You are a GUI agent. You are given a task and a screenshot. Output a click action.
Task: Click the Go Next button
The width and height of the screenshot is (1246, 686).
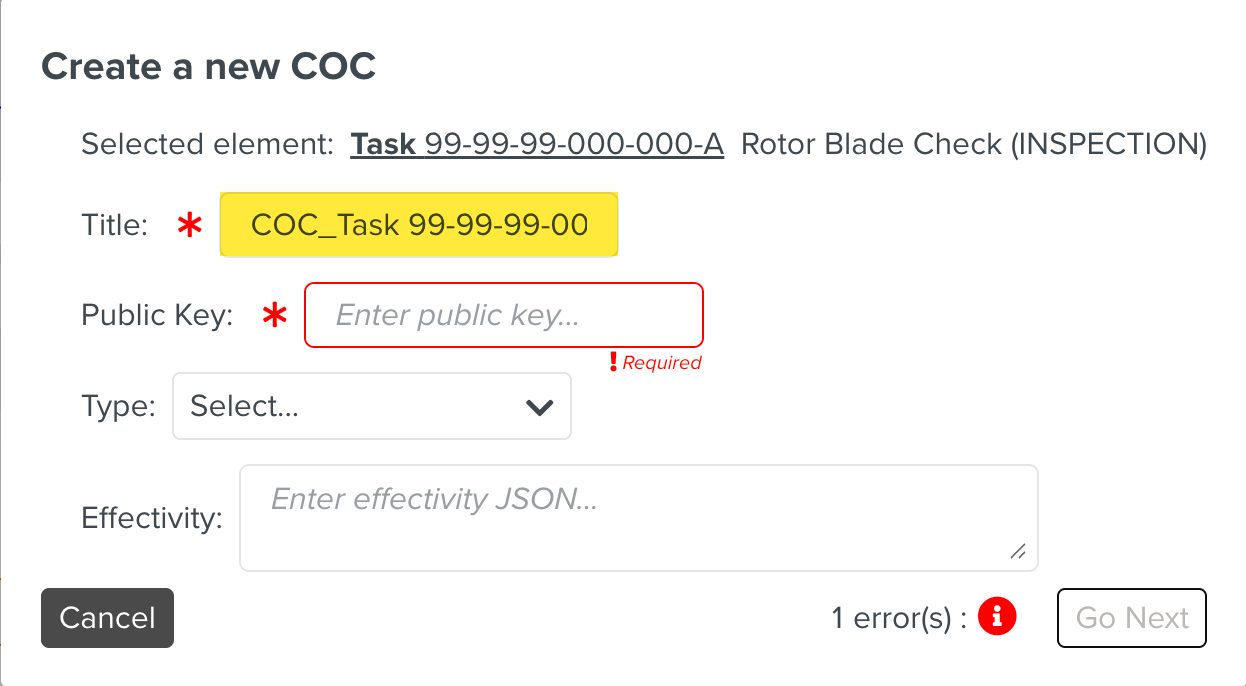tap(1131, 618)
